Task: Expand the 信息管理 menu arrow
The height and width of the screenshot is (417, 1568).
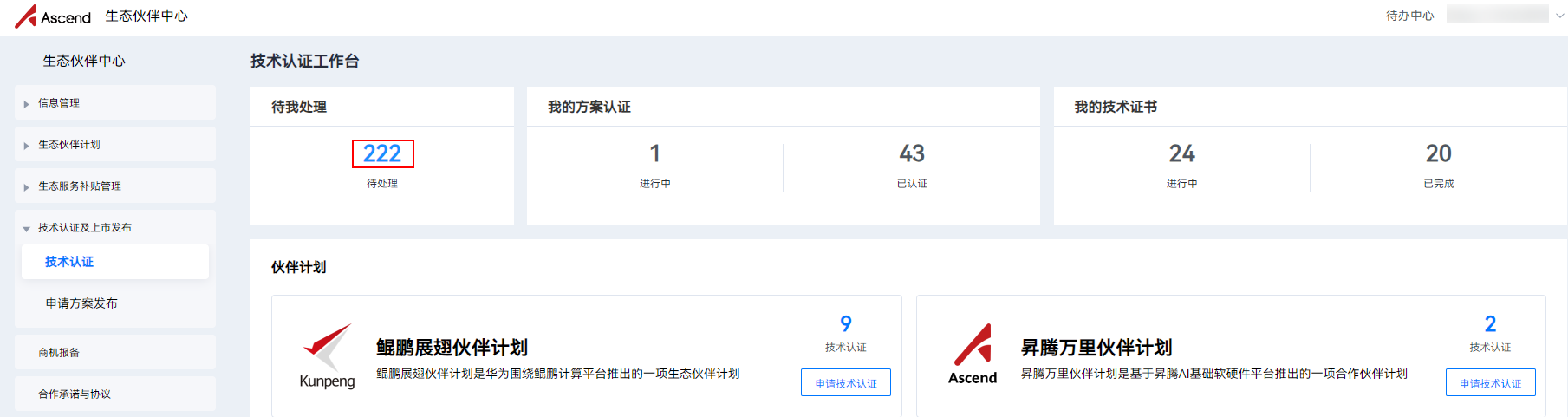Action: coord(26,104)
